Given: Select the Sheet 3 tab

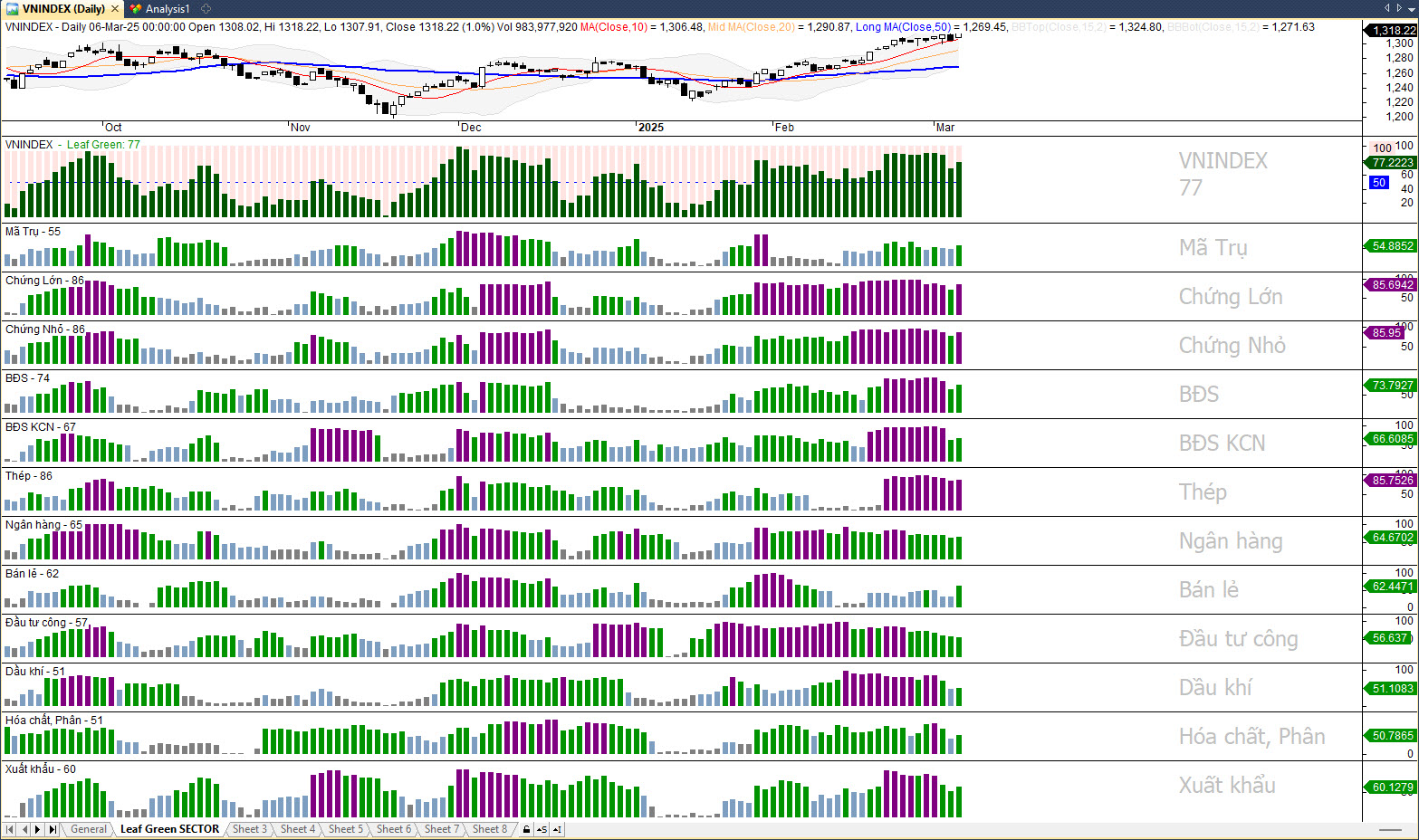Looking at the screenshot, I should (249, 829).
